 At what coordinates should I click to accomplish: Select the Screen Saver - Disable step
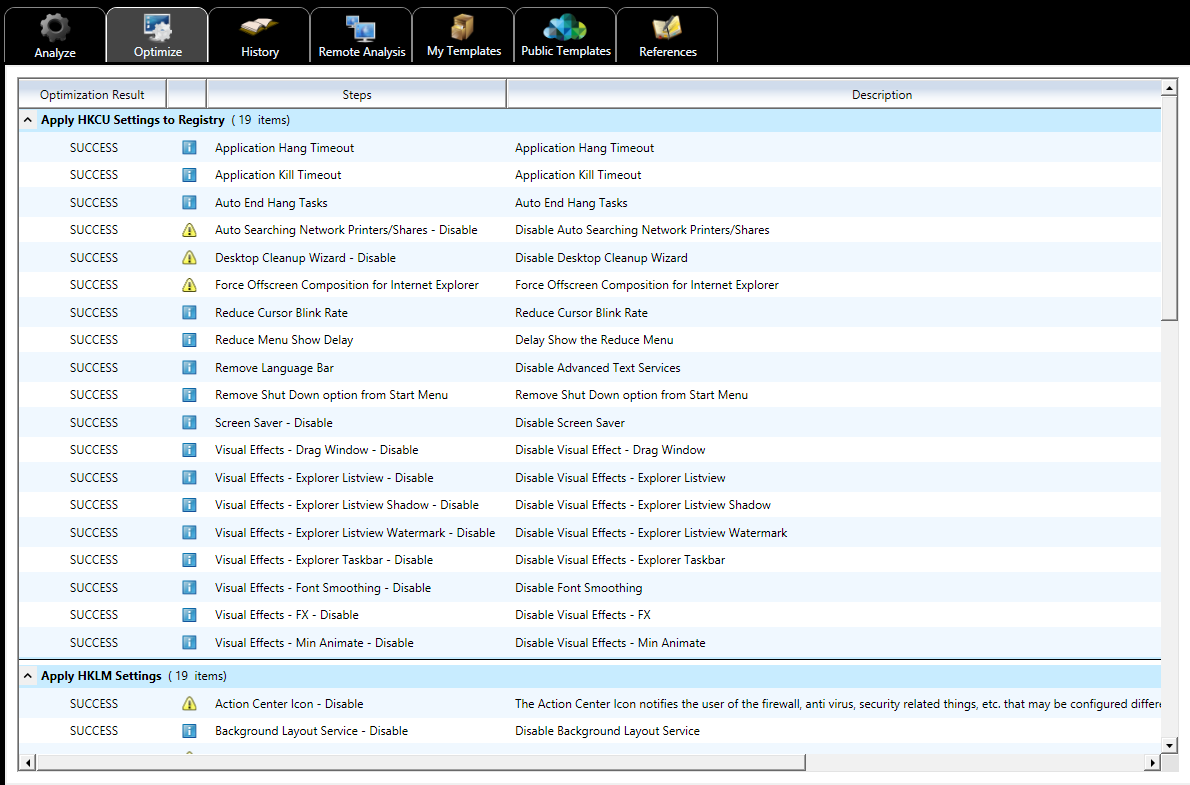click(273, 423)
